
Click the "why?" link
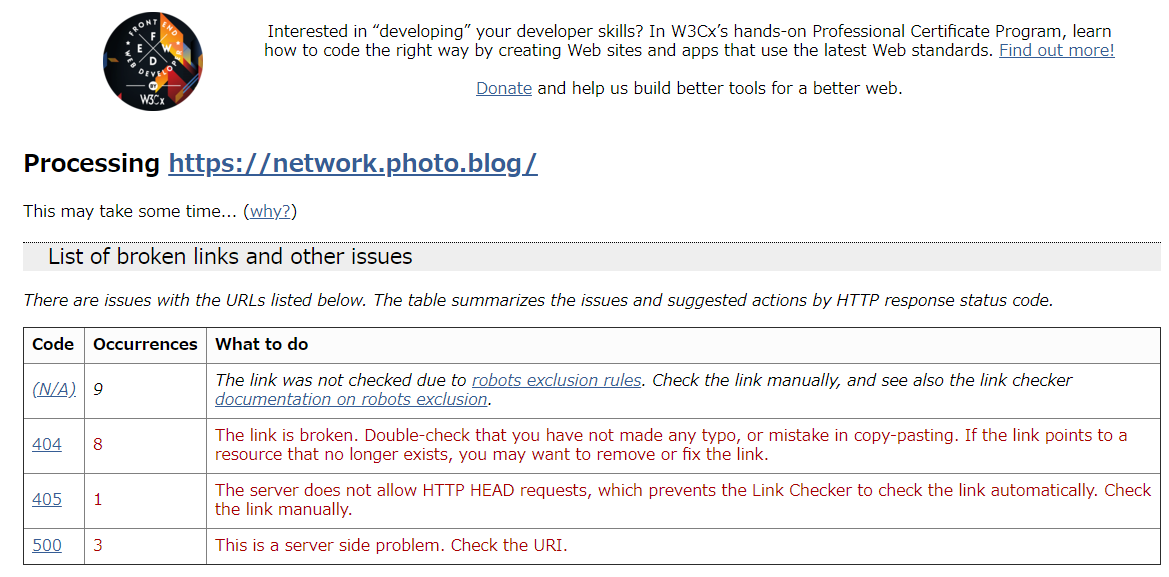point(270,212)
